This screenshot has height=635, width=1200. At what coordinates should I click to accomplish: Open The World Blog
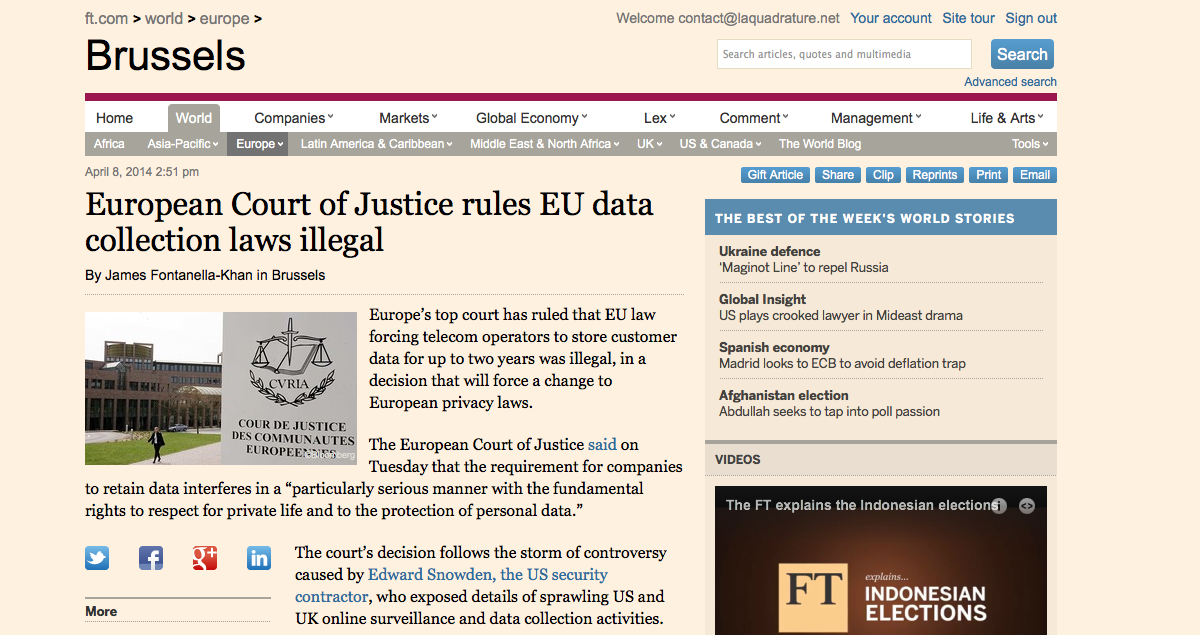[x=820, y=144]
